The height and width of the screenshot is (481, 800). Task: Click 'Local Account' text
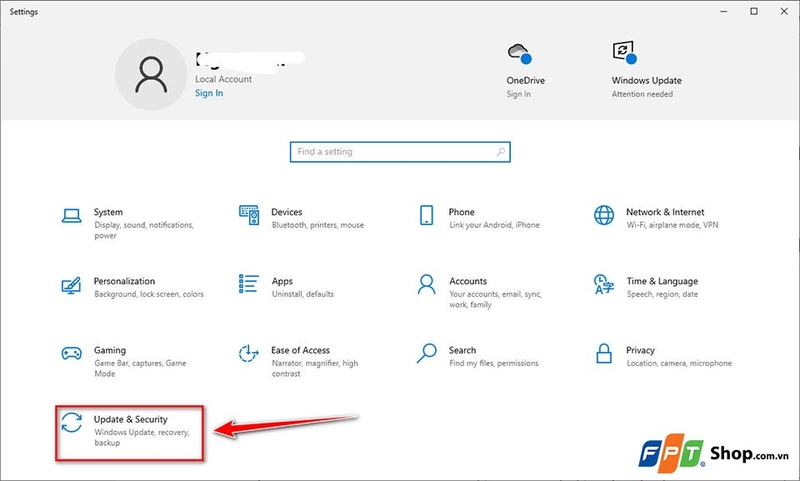223,79
